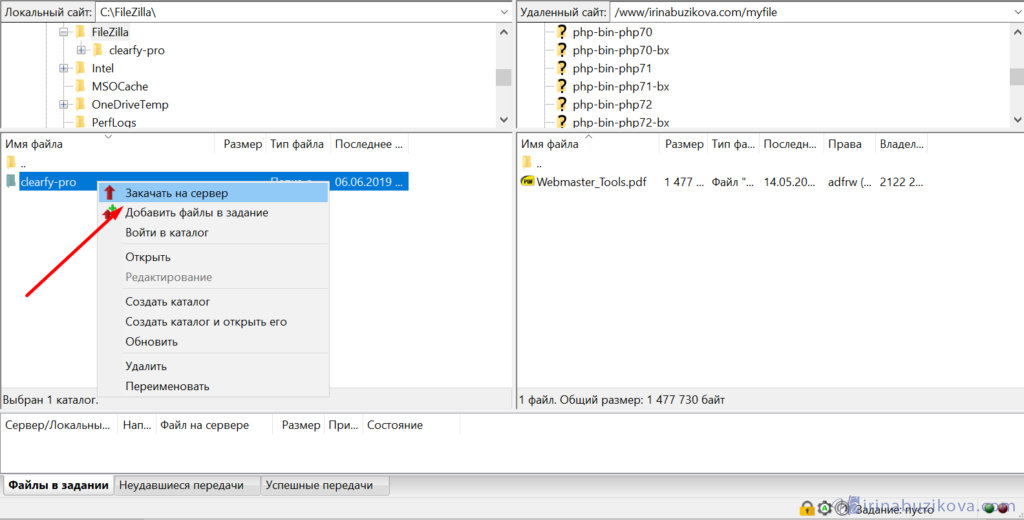Expand the OneDriveTemp folder tree node

[x=64, y=104]
